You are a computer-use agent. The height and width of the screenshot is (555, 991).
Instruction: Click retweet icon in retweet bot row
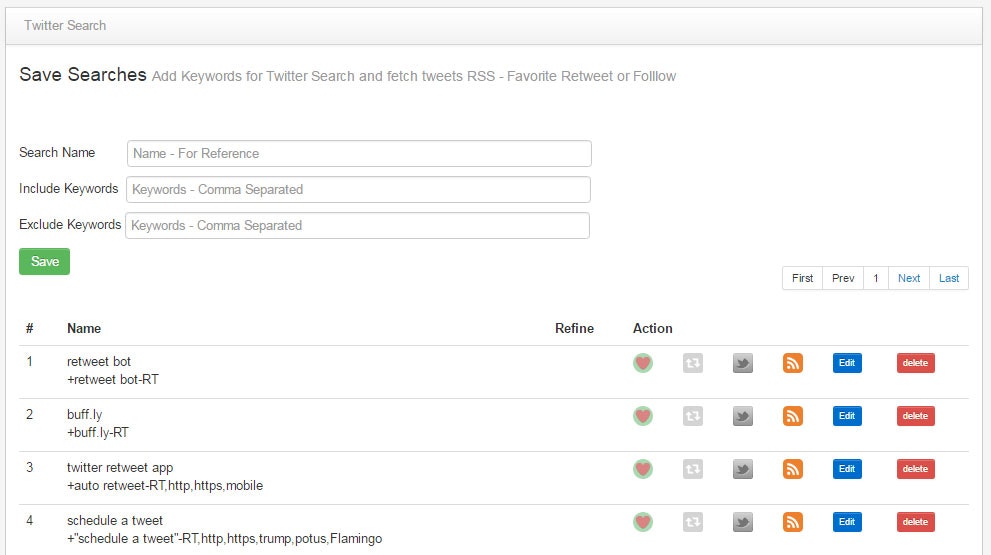[x=693, y=363]
